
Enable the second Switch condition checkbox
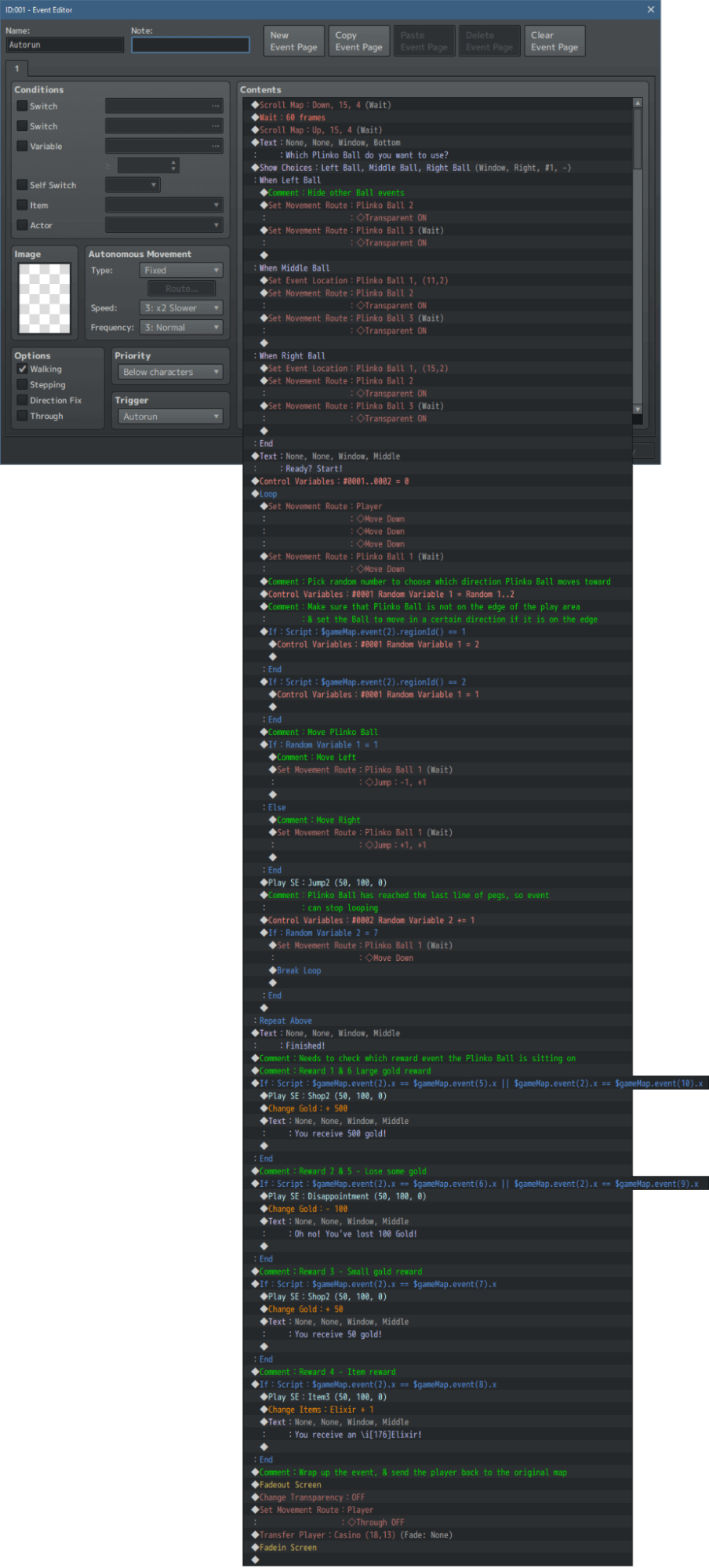(x=23, y=126)
